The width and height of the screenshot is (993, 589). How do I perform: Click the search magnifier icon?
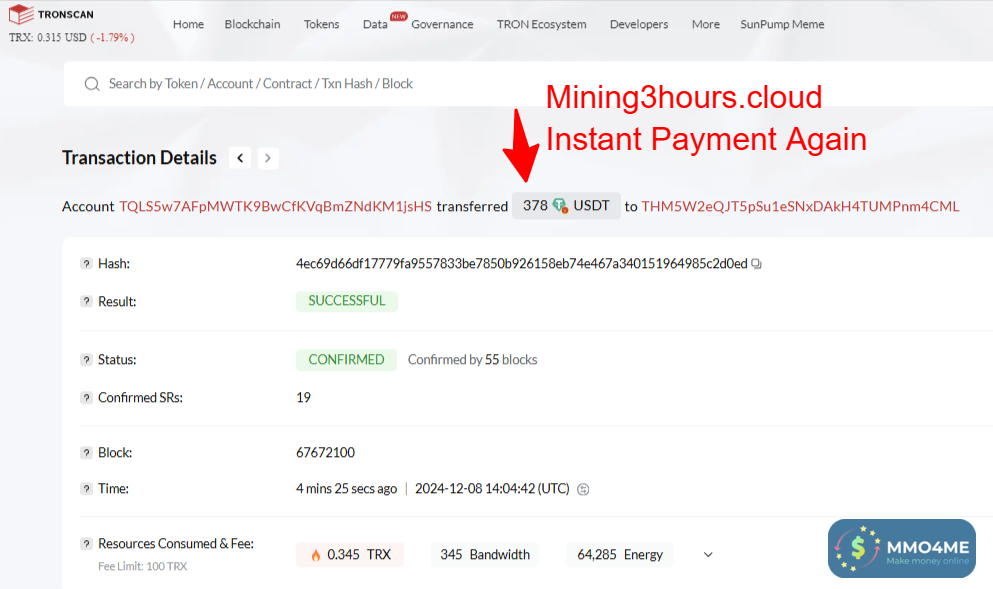[92, 84]
